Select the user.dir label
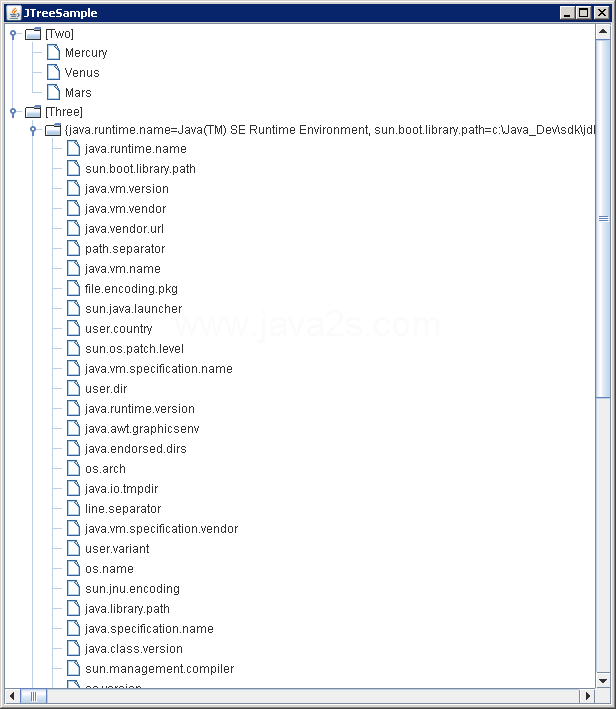 pos(106,389)
